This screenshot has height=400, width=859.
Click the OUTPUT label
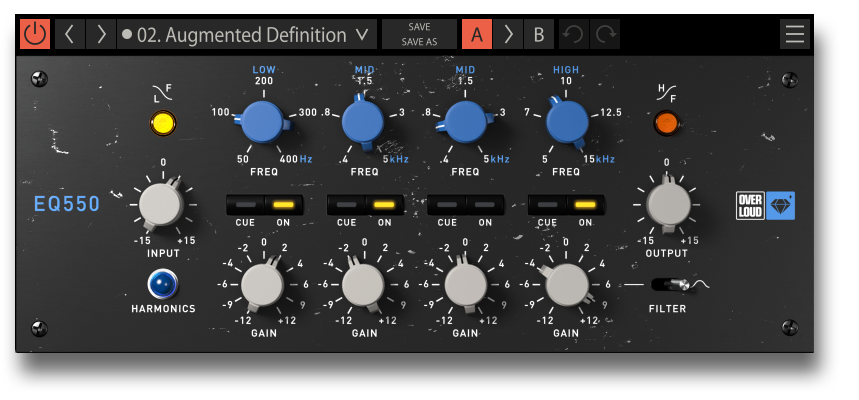click(666, 253)
